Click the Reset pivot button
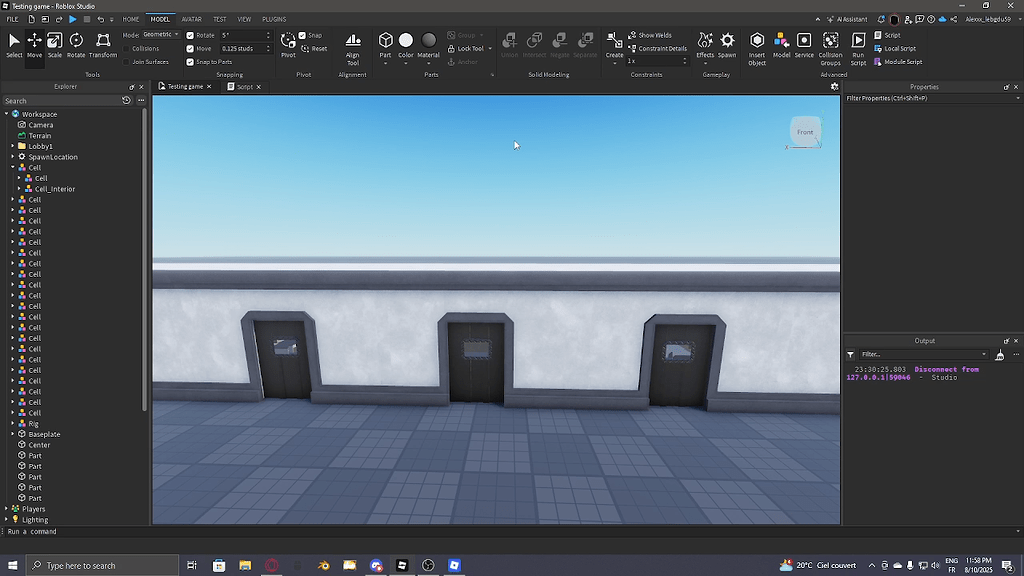This screenshot has height=576, width=1024. click(x=315, y=48)
